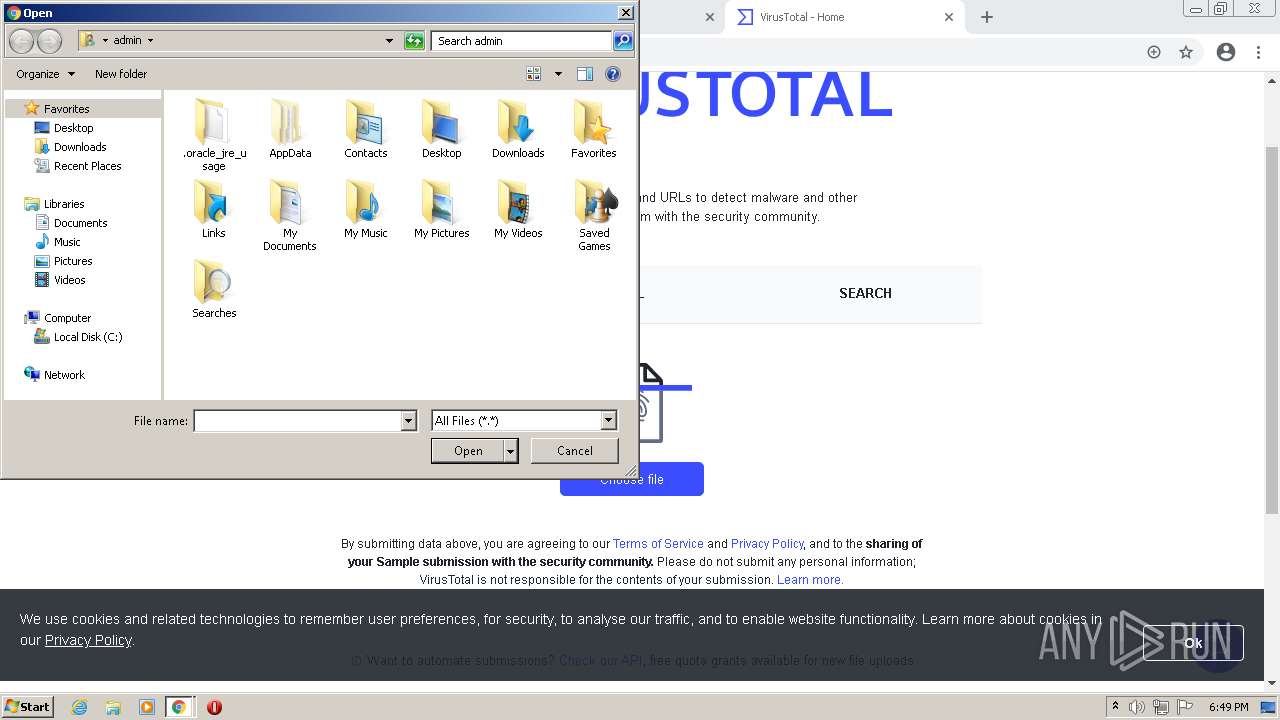This screenshot has height=720, width=1280.
Task: Expand the Organize menu
Action: tap(45, 74)
